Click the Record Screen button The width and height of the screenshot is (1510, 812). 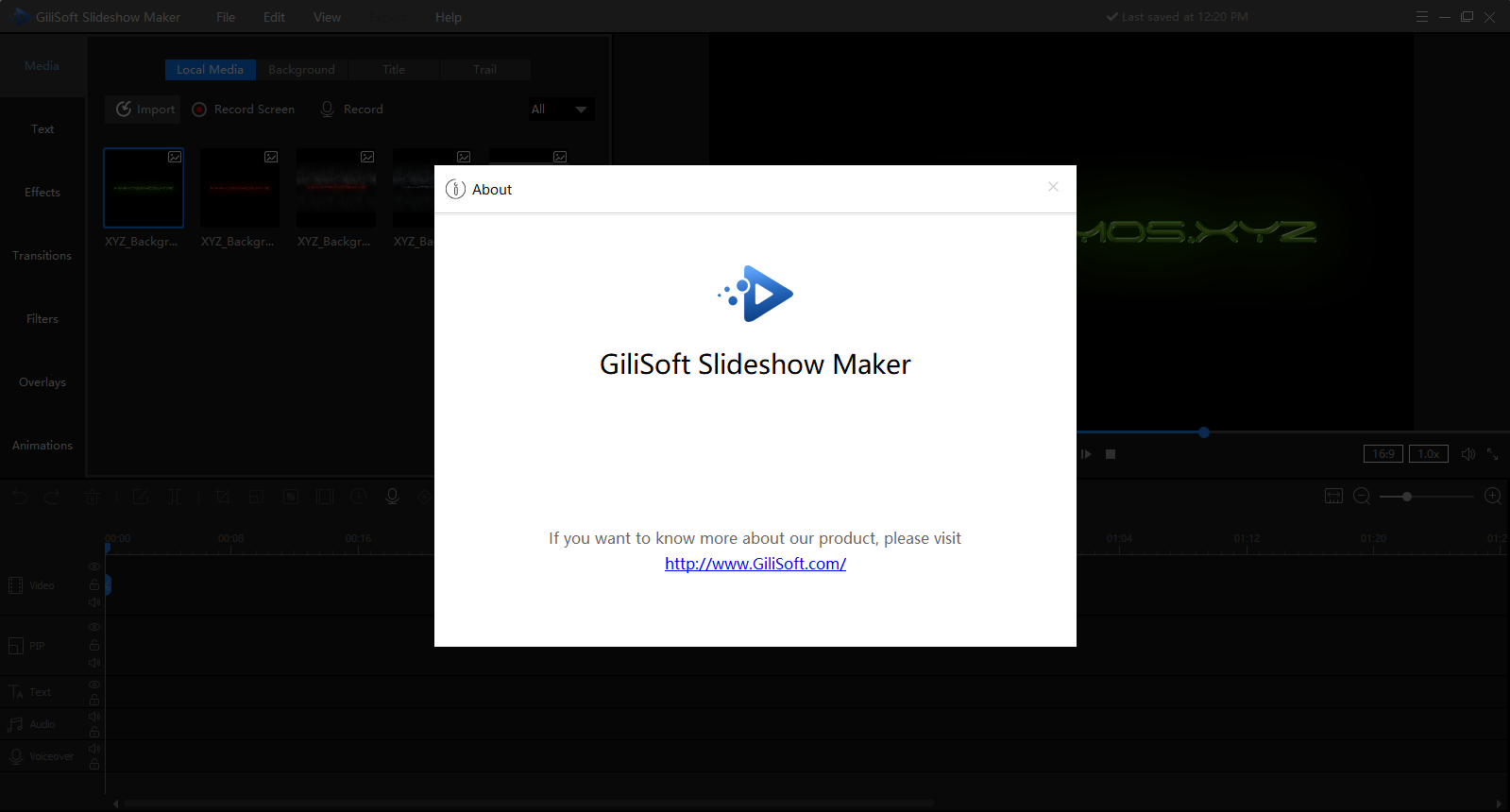244,110
